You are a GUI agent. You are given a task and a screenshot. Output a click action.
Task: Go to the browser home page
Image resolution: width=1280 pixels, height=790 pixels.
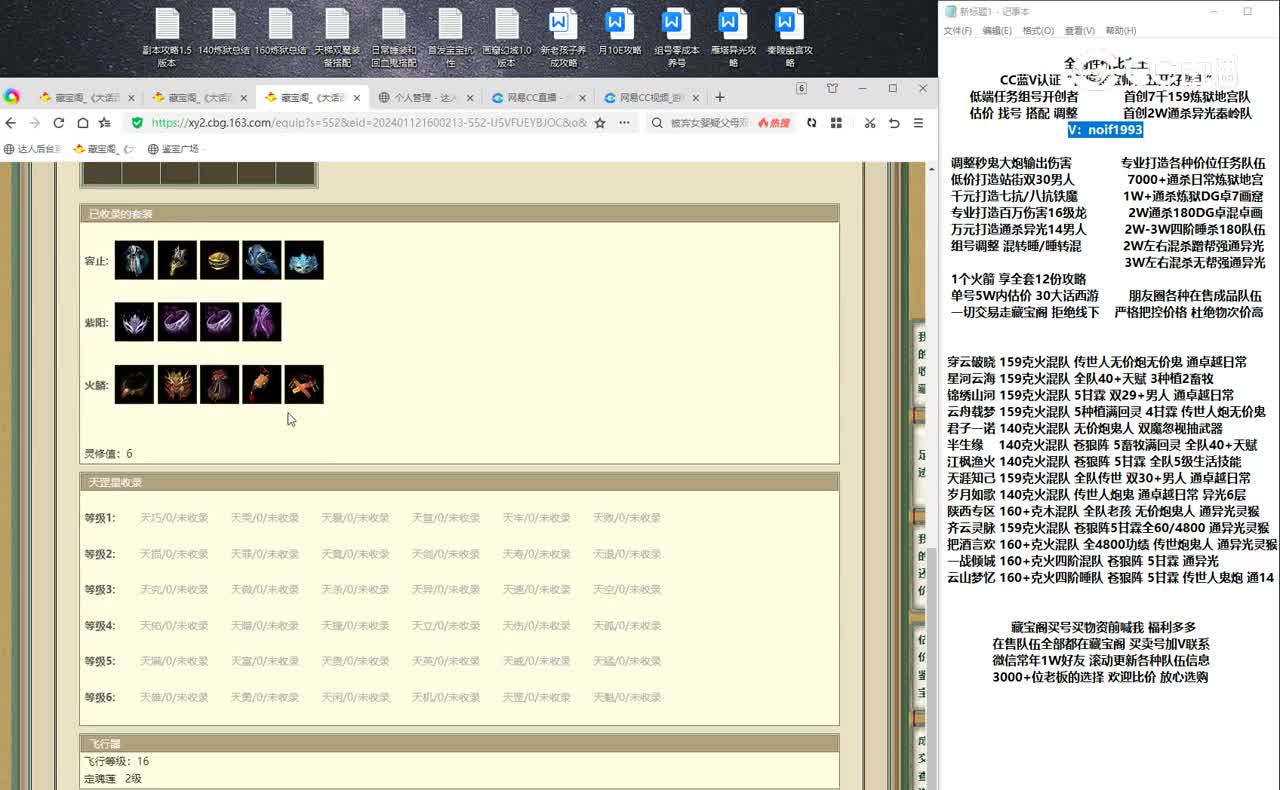click(82, 123)
